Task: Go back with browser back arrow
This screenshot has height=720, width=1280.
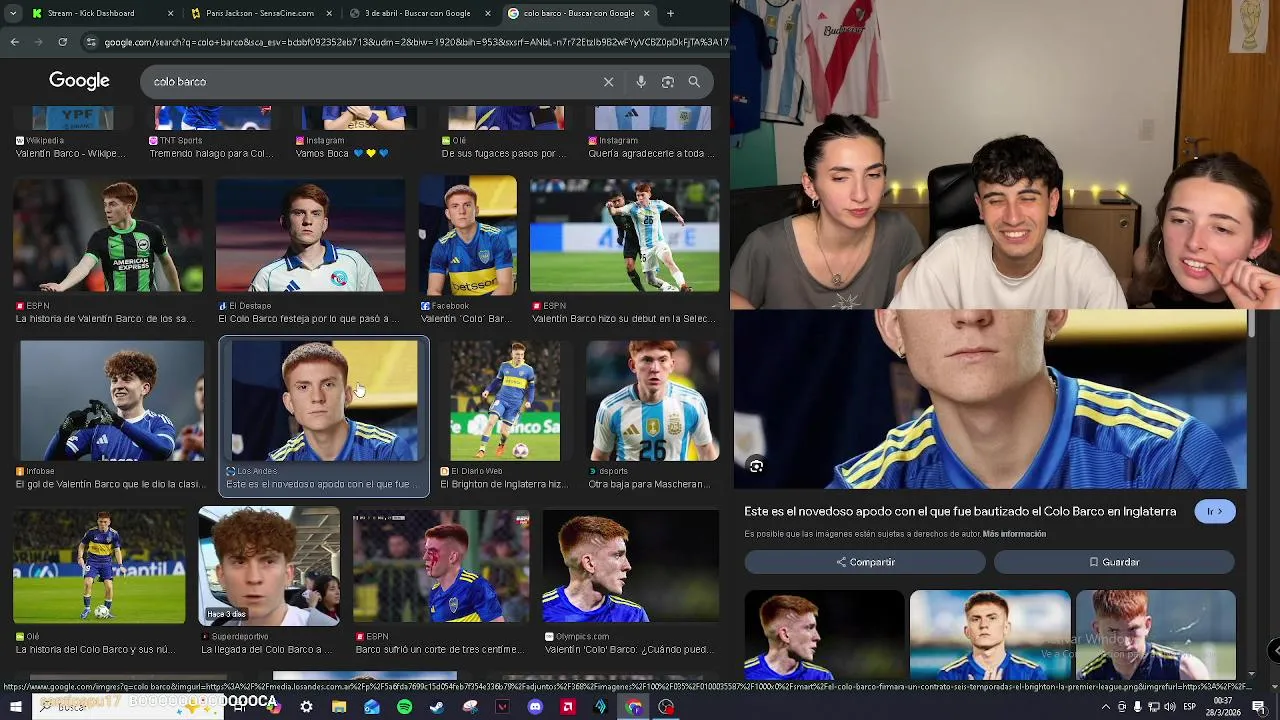Action: tap(14, 42)
